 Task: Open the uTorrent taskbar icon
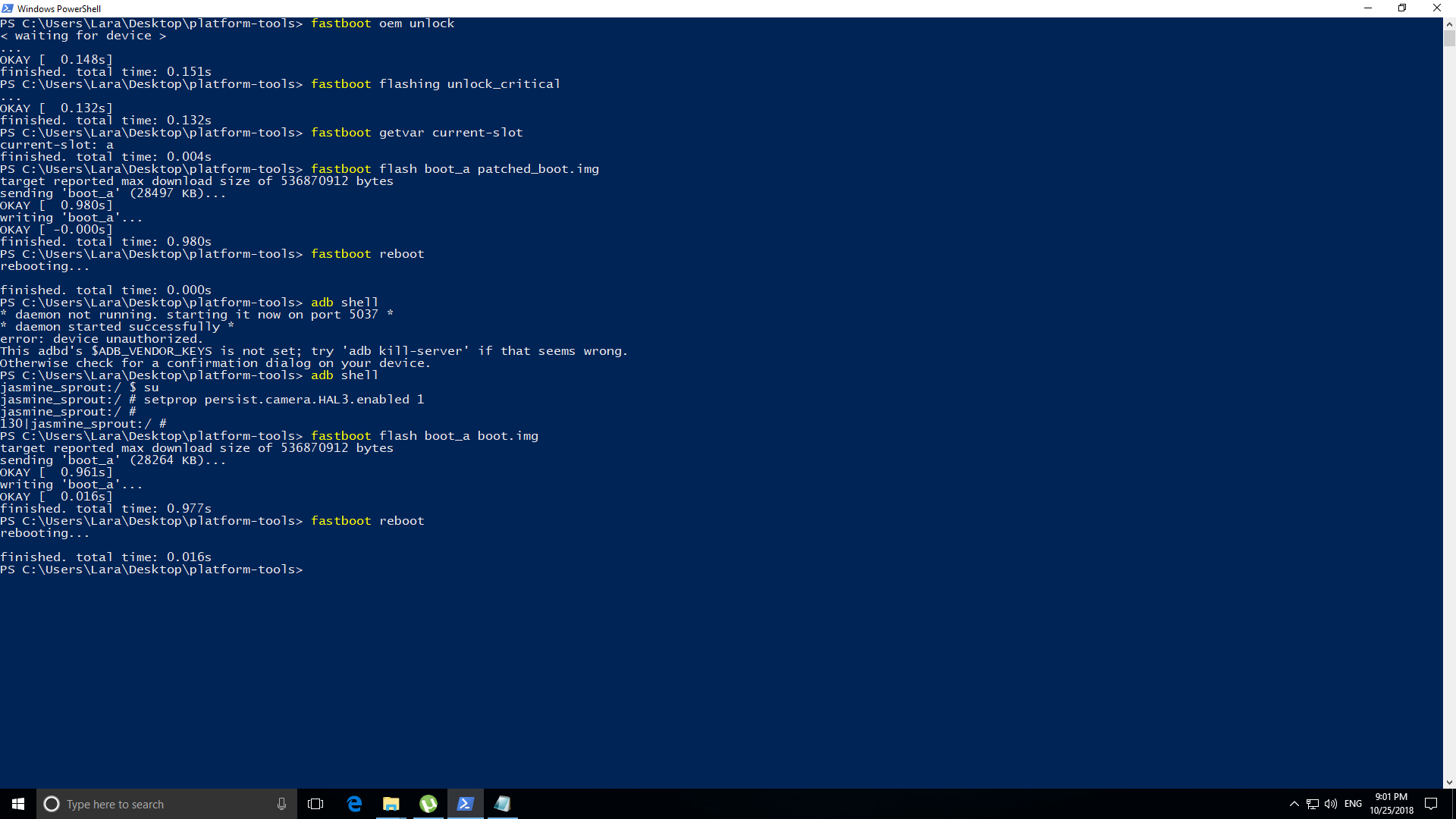tap(428, 804)
